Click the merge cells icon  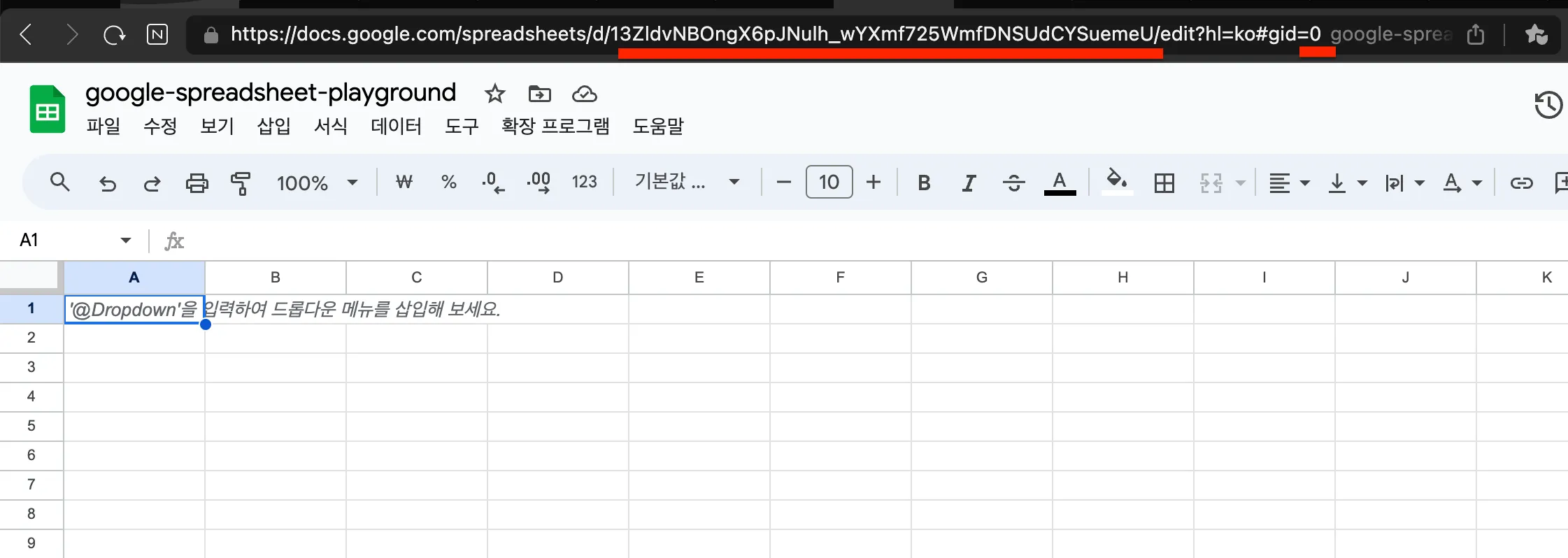coord(1211,183)
